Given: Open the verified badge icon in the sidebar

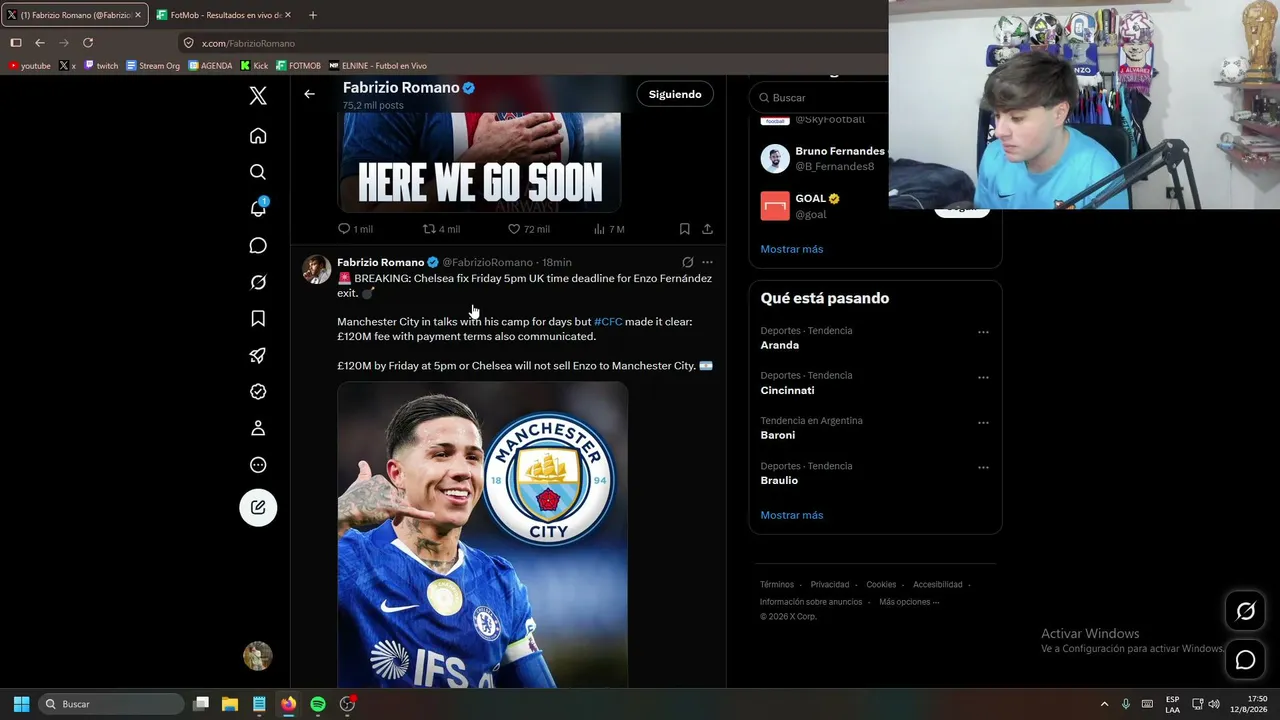Looking at the screenshot, I should tap(258, 392).
